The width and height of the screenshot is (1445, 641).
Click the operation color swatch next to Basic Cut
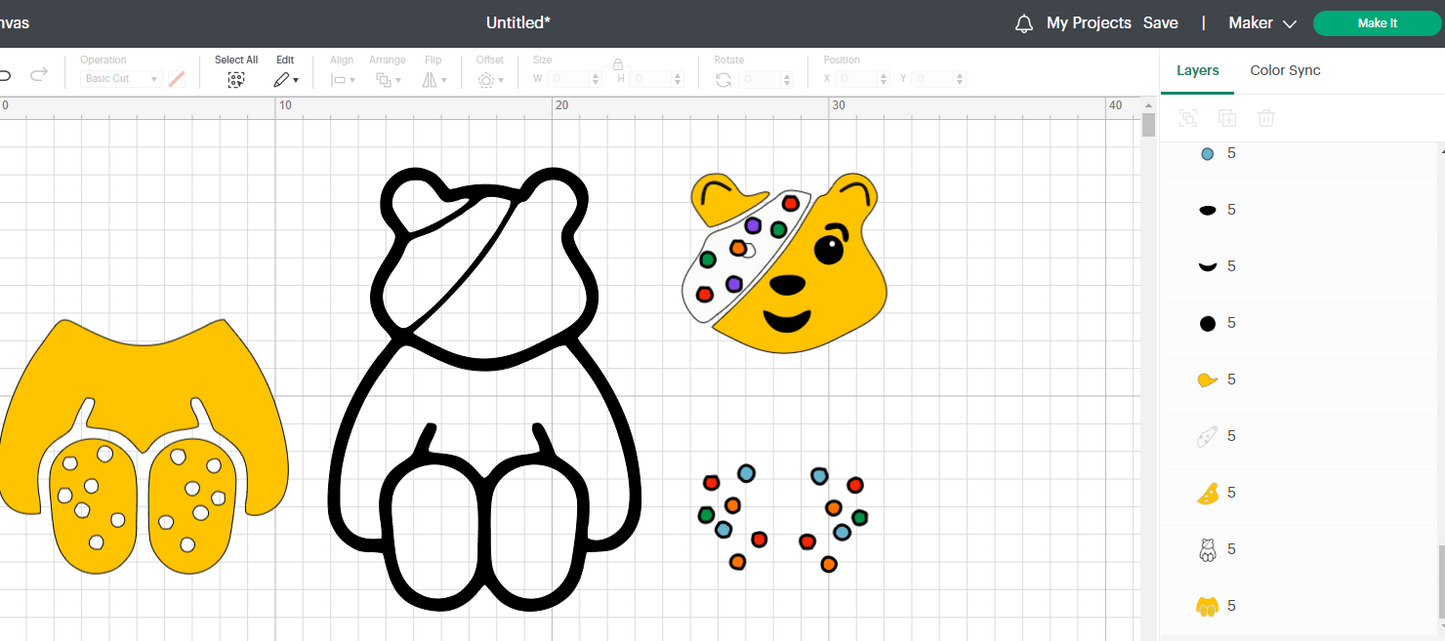[177, 78]
